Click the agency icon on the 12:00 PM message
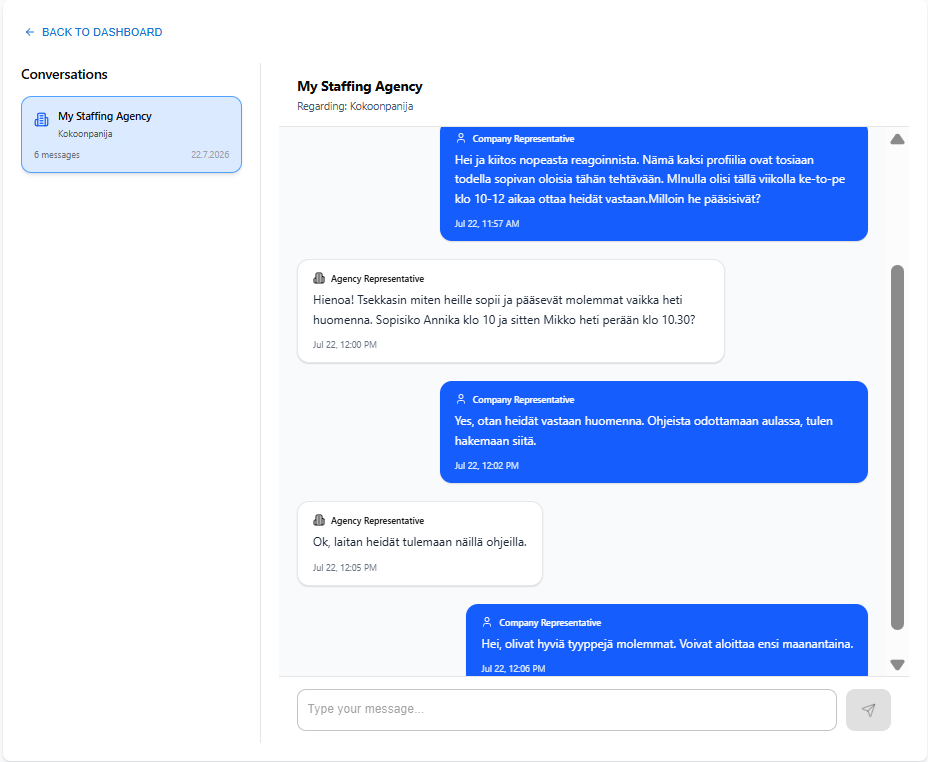 pos(319,278)
